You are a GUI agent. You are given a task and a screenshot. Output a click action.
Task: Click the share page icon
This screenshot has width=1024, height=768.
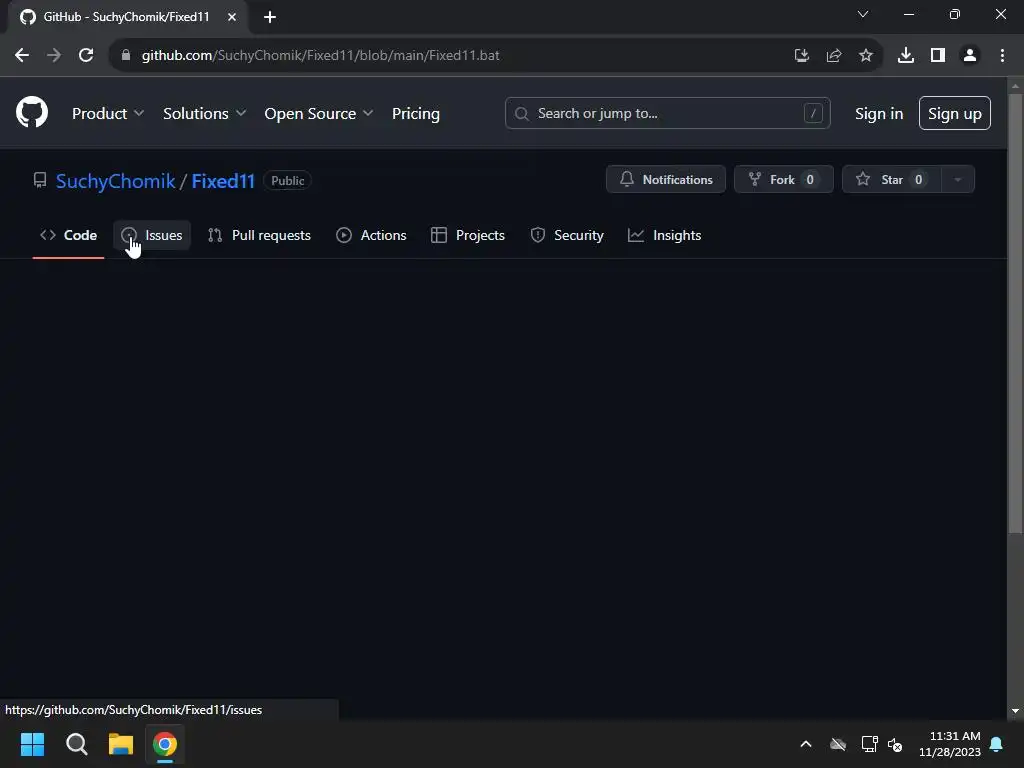tap(834, 56)
